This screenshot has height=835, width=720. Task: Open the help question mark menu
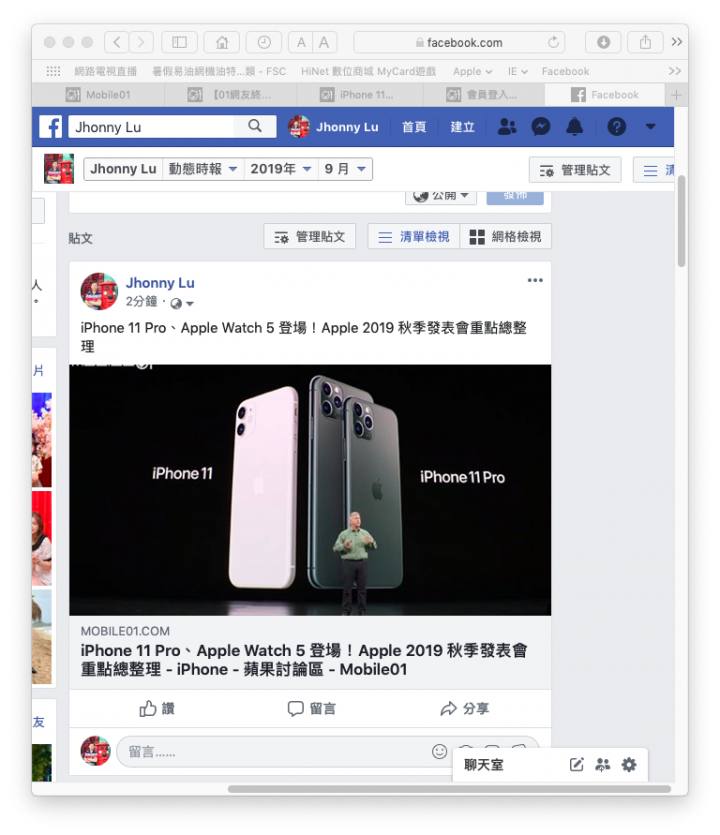coord(616,127)
